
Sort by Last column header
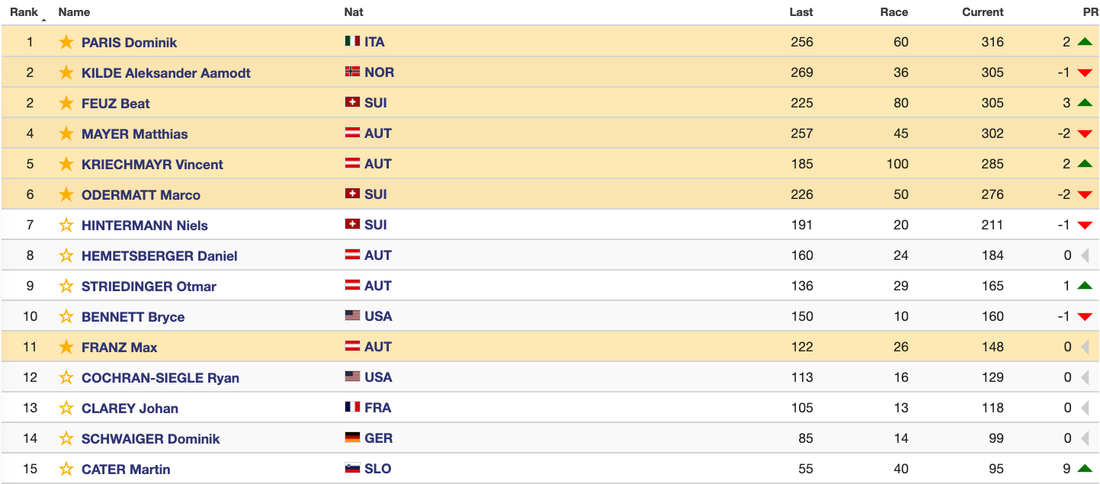click(800, 12)
